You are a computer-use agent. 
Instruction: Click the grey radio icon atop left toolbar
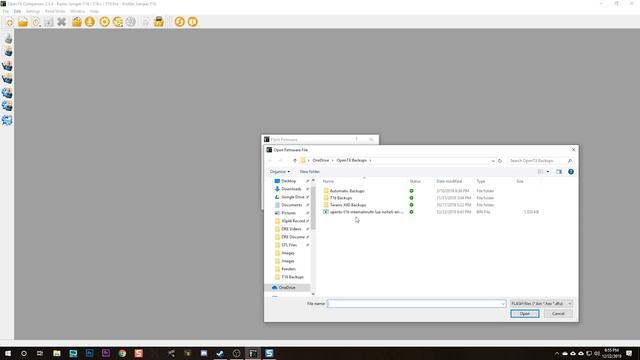coord(8,39)
